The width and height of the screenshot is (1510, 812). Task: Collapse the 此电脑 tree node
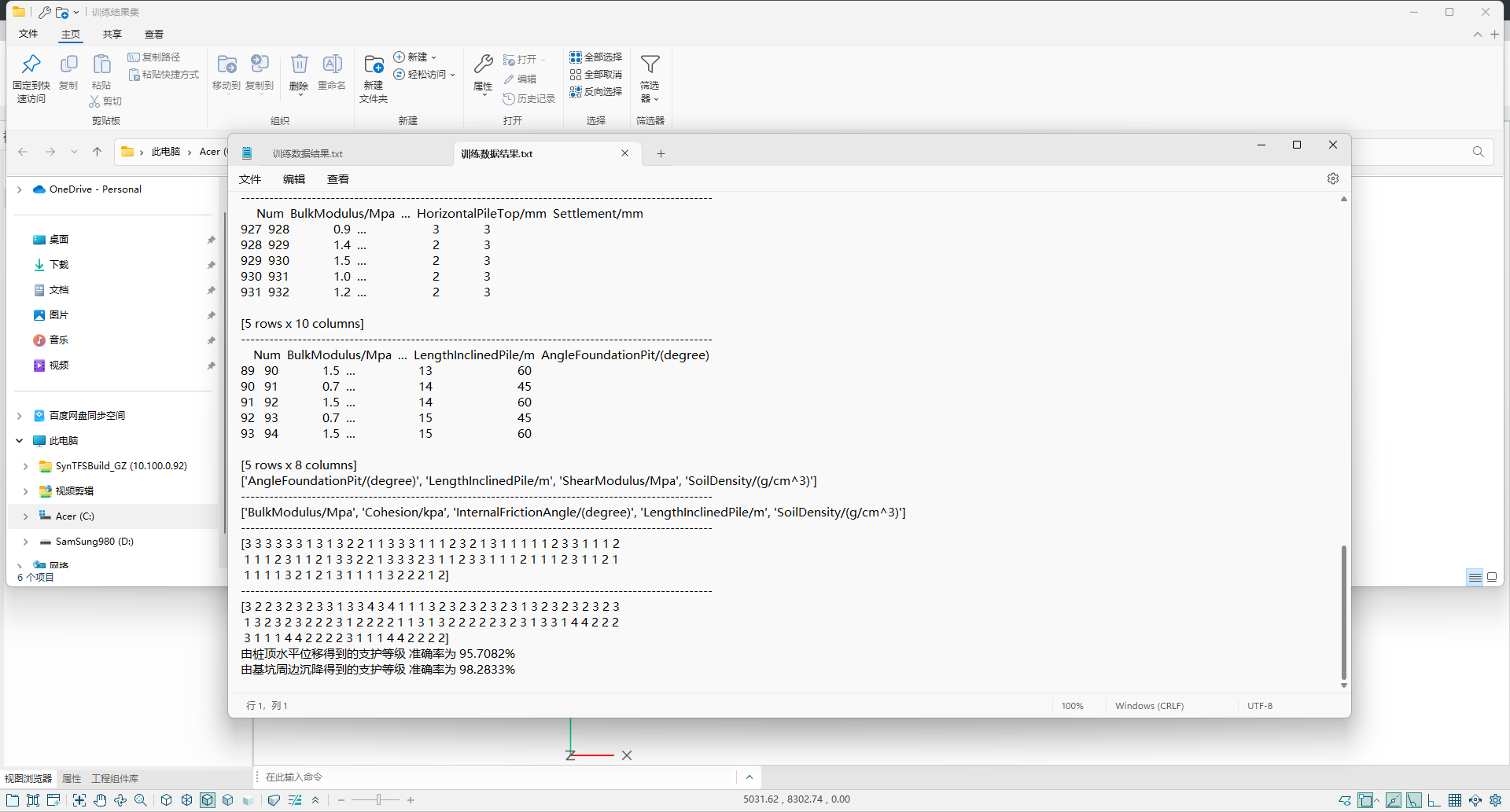20,441
